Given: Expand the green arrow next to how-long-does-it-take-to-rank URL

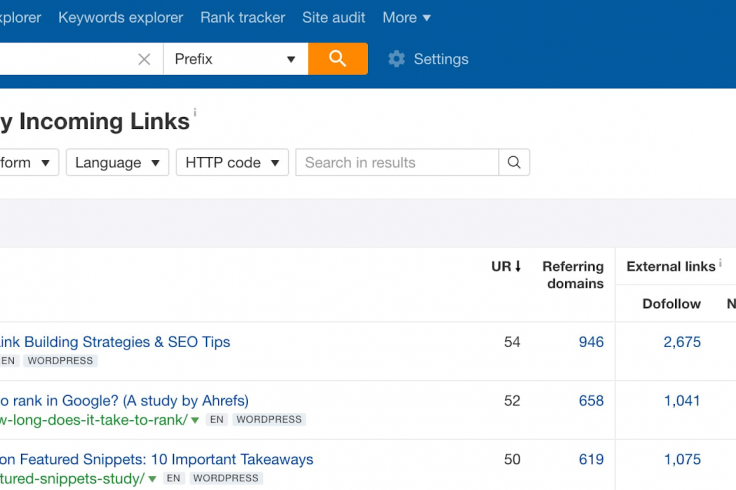Looking at the screenshot, I should pyautogui.click(x=195, y=420).
